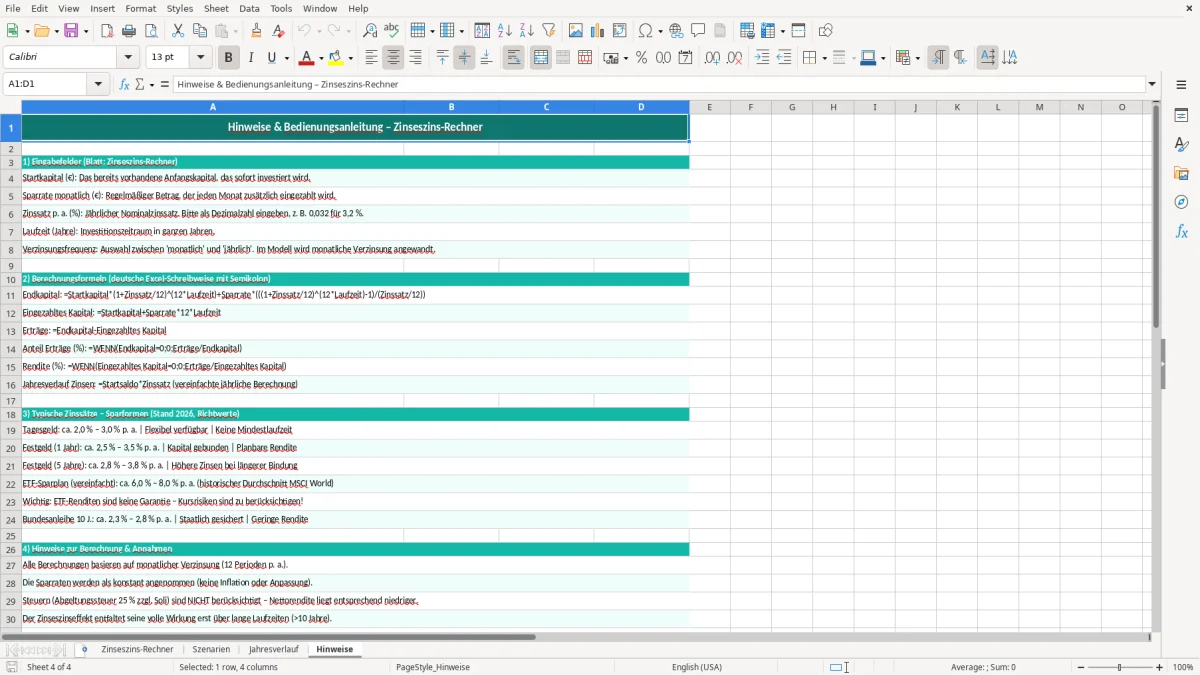Switch to the Szenarien sheet tab

[211, 649]
